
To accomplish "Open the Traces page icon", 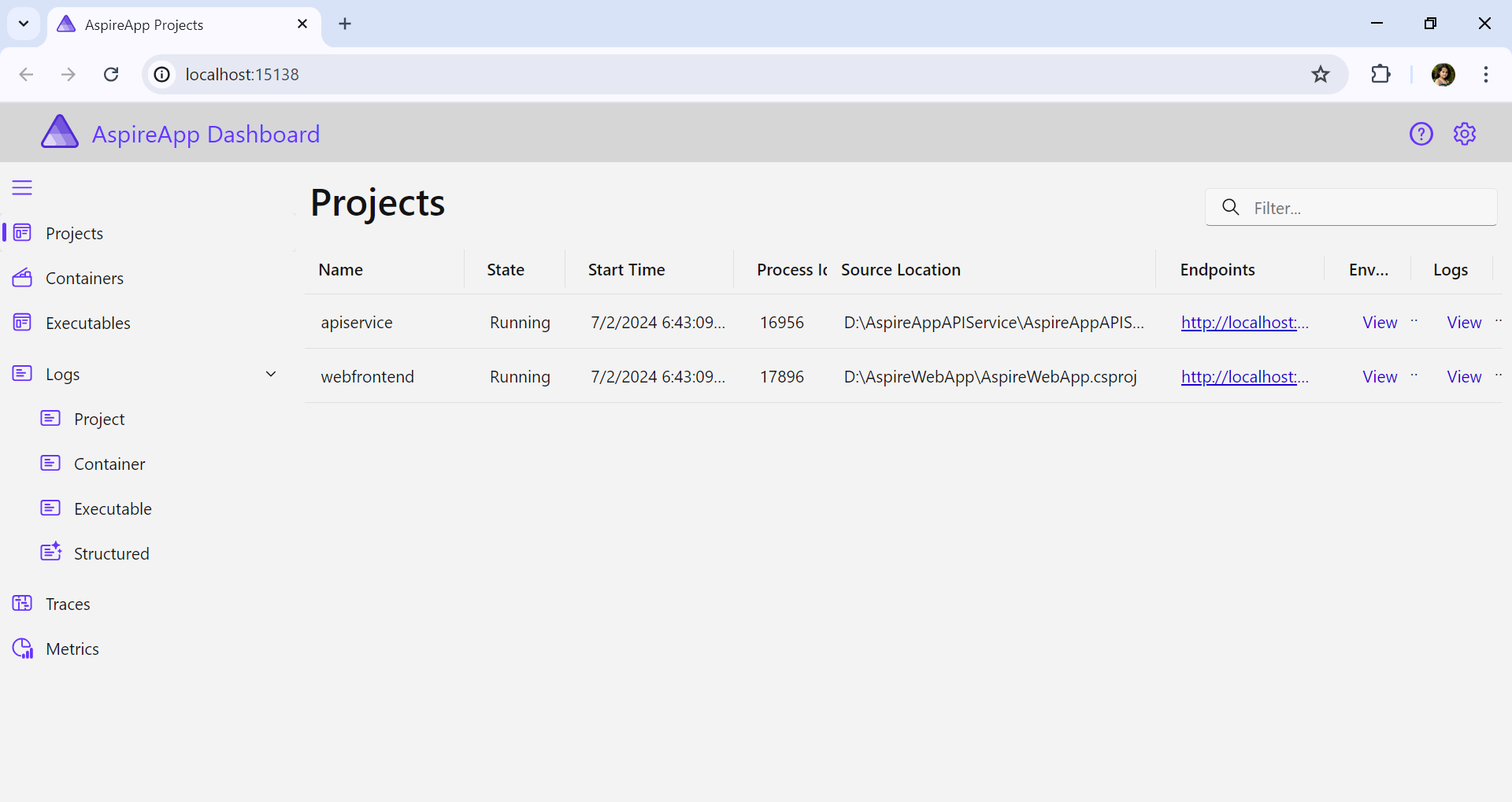I will 22,604.
